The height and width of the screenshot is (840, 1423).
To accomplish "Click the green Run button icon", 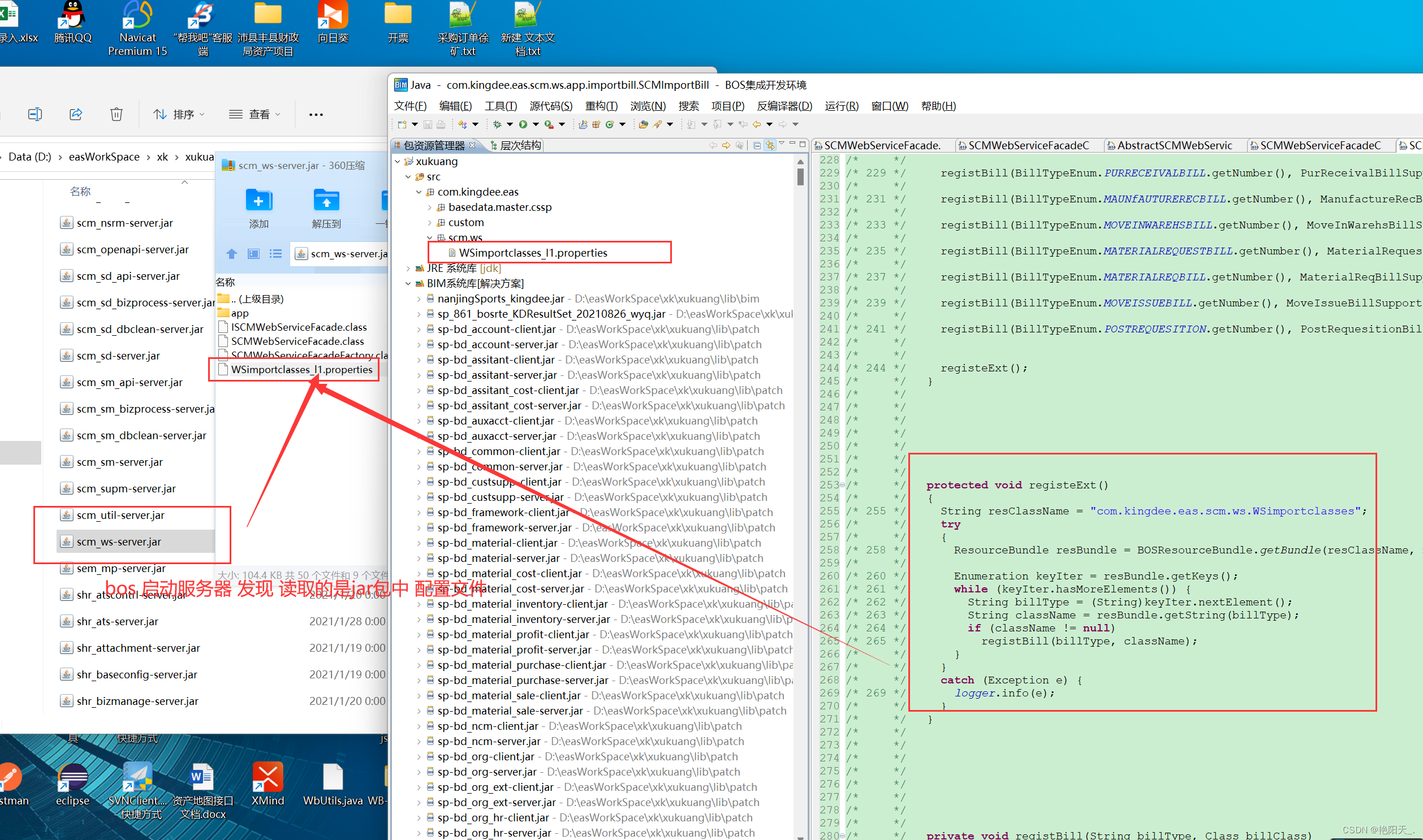I will [x=523, y=124].
